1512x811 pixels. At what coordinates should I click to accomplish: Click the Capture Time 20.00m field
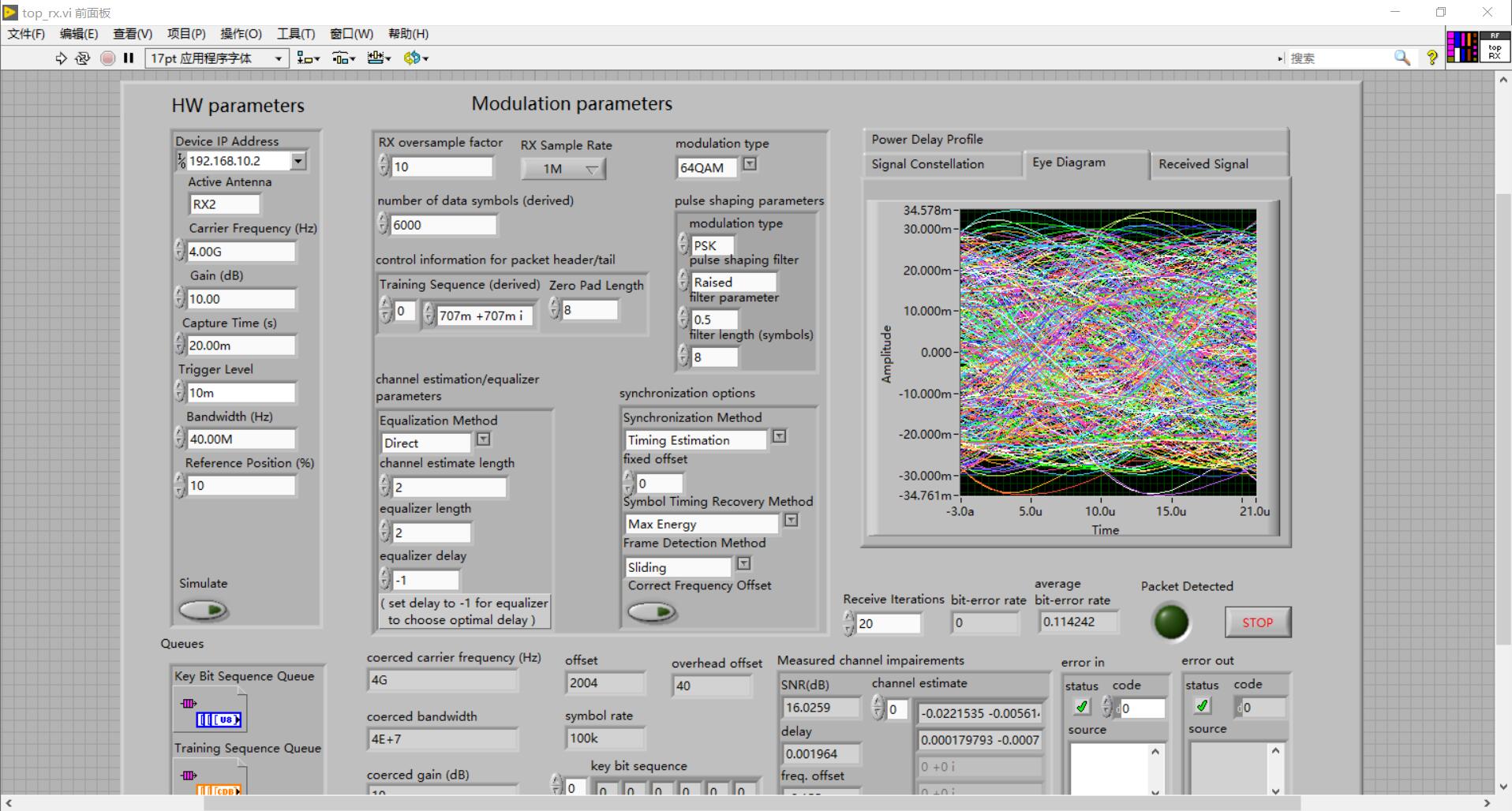(241, 346)
